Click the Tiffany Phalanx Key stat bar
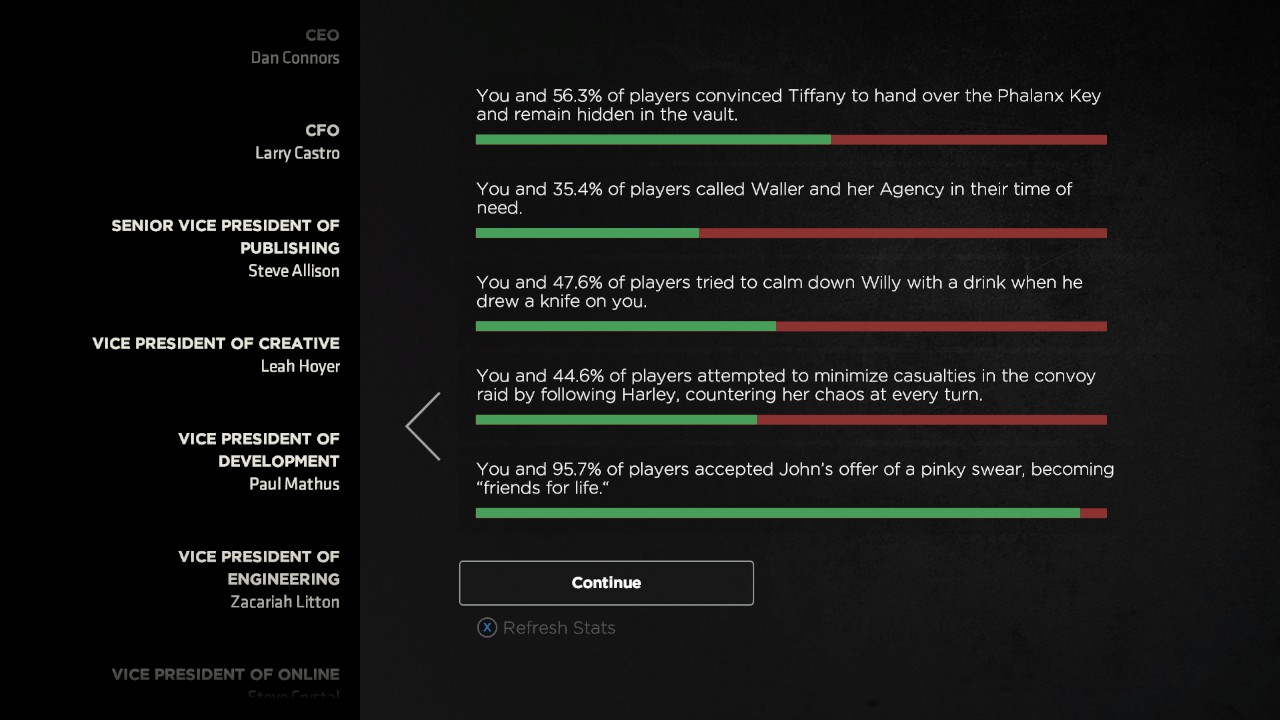1280x720 pixels. tap(791, 140)
